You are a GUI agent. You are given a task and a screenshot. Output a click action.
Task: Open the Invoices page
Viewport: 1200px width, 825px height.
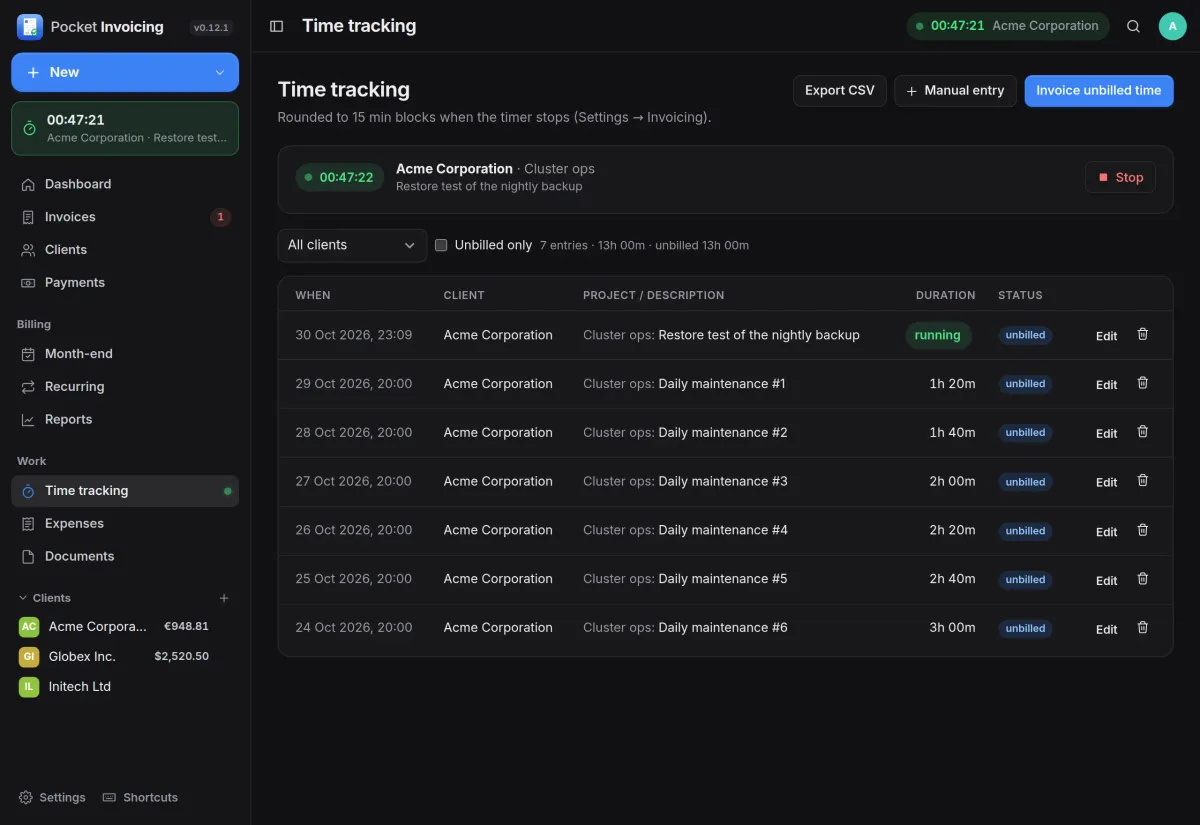tap(125, 217)
